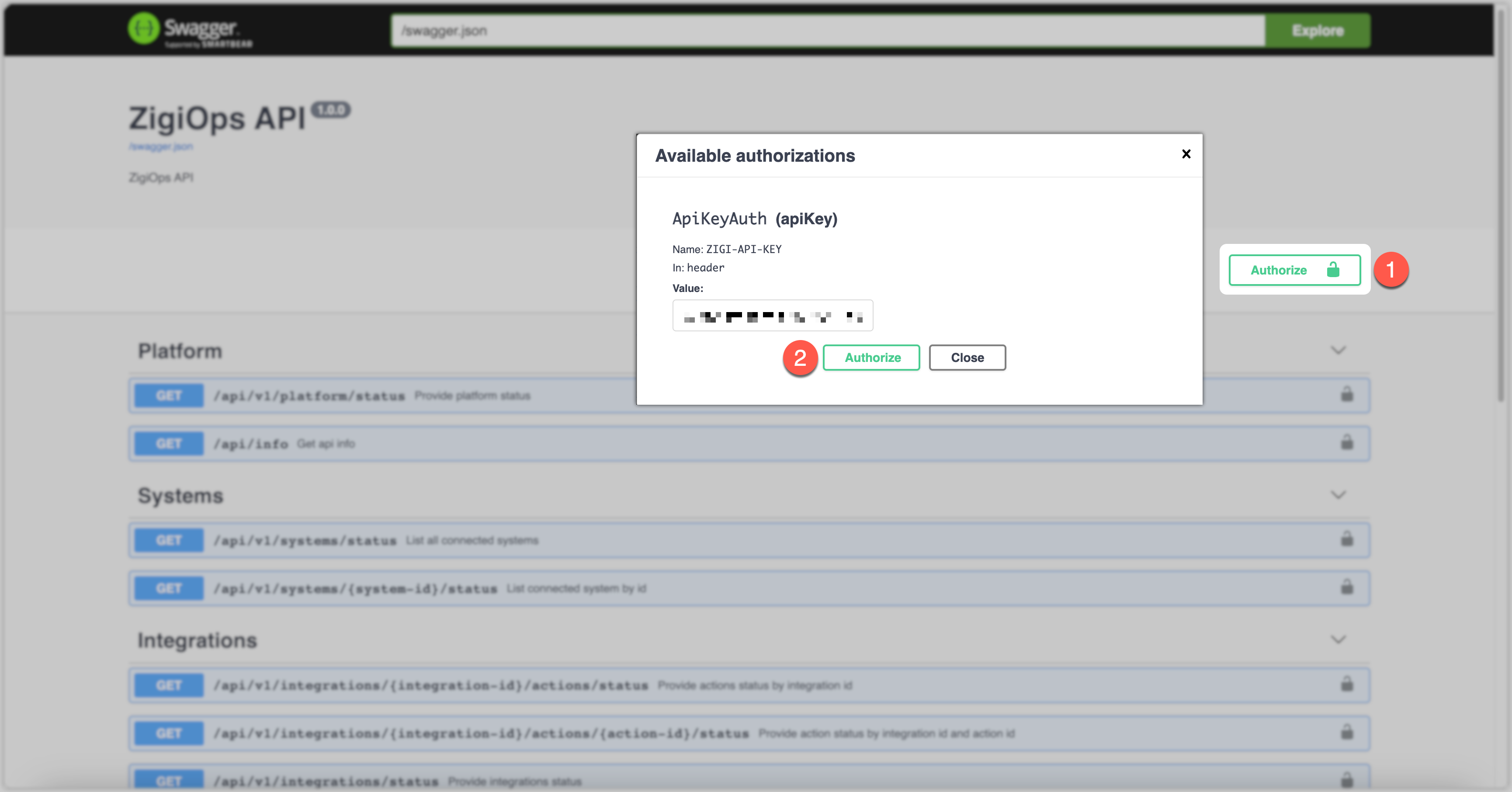1512x792 pixels.
Task: Click the /swagger.json URL input bar
Action: [x=828, y=31]
